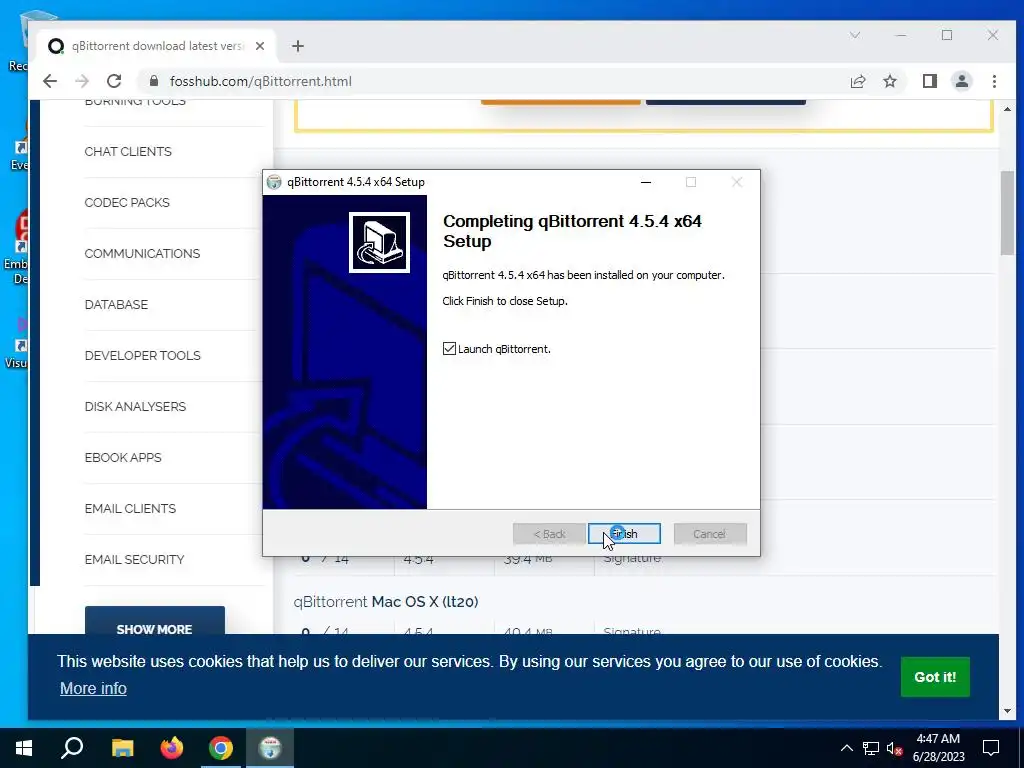Click the qBittorrent Setup title icon

point(274,182)
